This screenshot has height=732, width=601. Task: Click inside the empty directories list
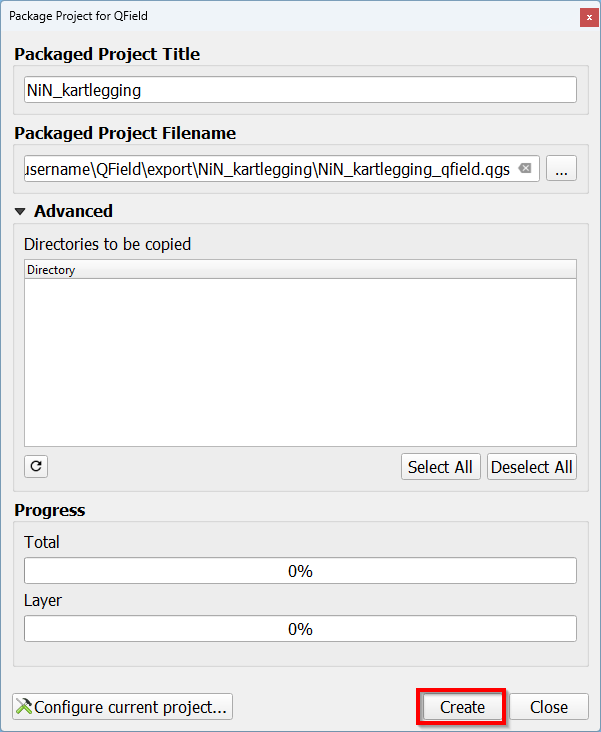coord(300,360)
